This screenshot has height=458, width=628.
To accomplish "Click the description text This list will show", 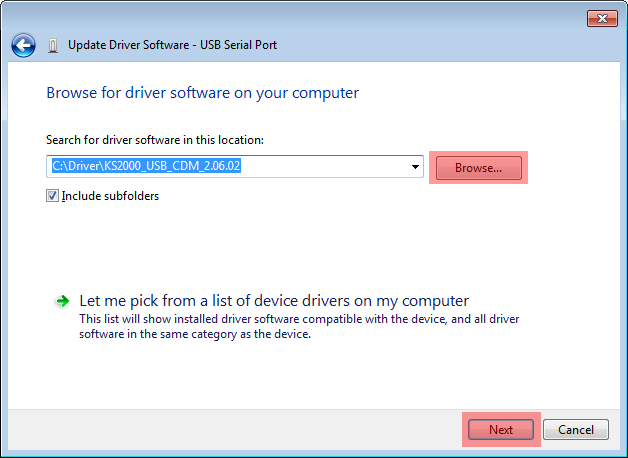I will click(299, 326).
